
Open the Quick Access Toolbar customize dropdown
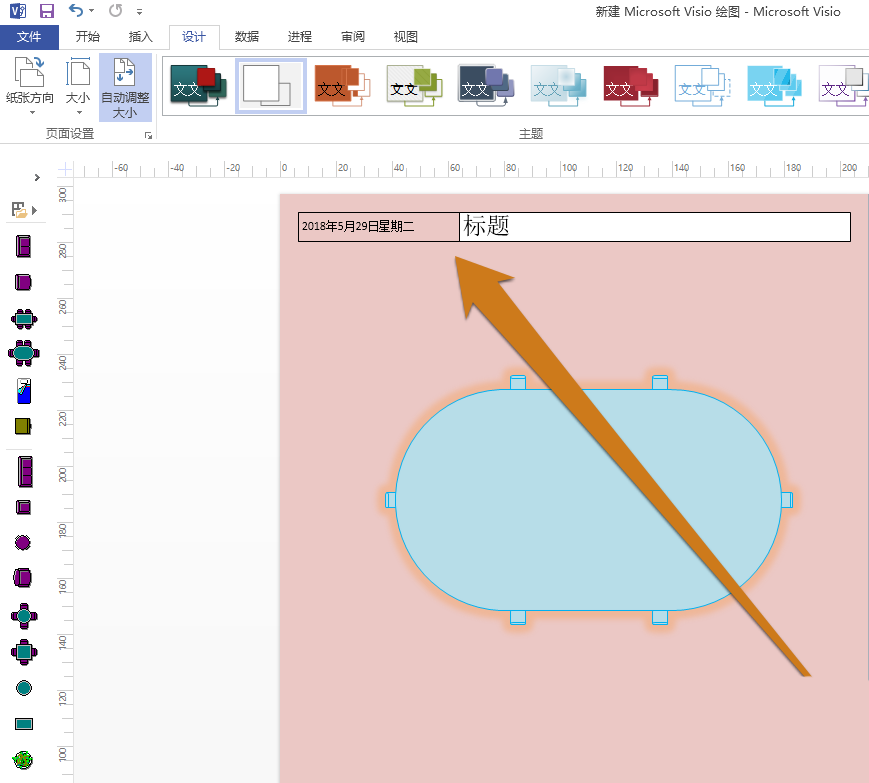pos(139,12)
